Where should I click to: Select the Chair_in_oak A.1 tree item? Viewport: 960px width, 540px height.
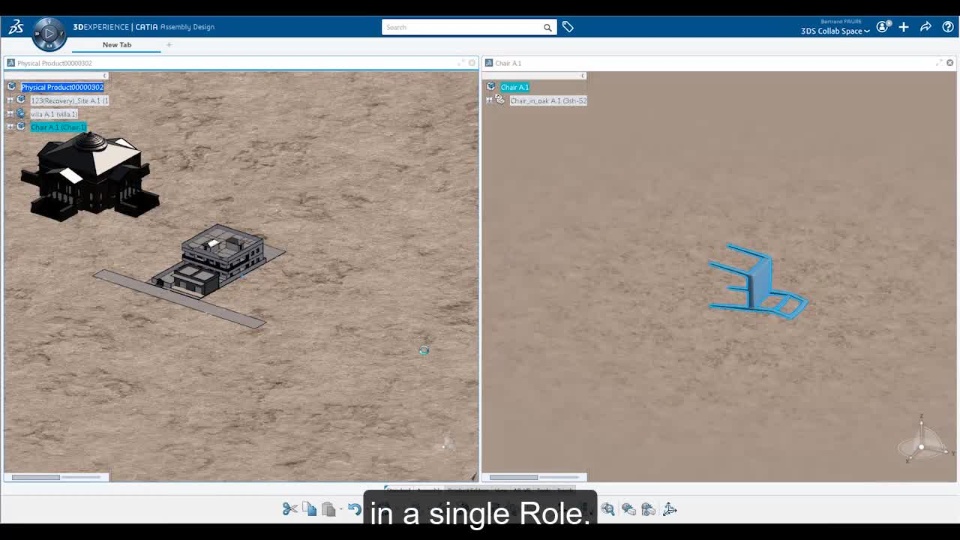pos(549,100)
